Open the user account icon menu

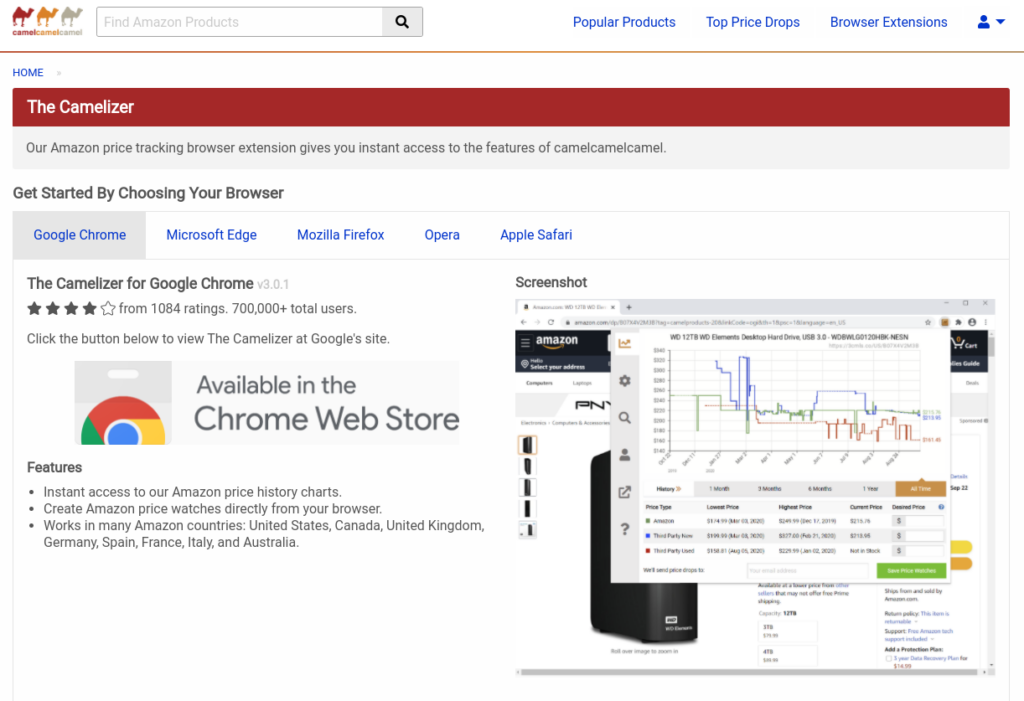[x=984, y=22]
